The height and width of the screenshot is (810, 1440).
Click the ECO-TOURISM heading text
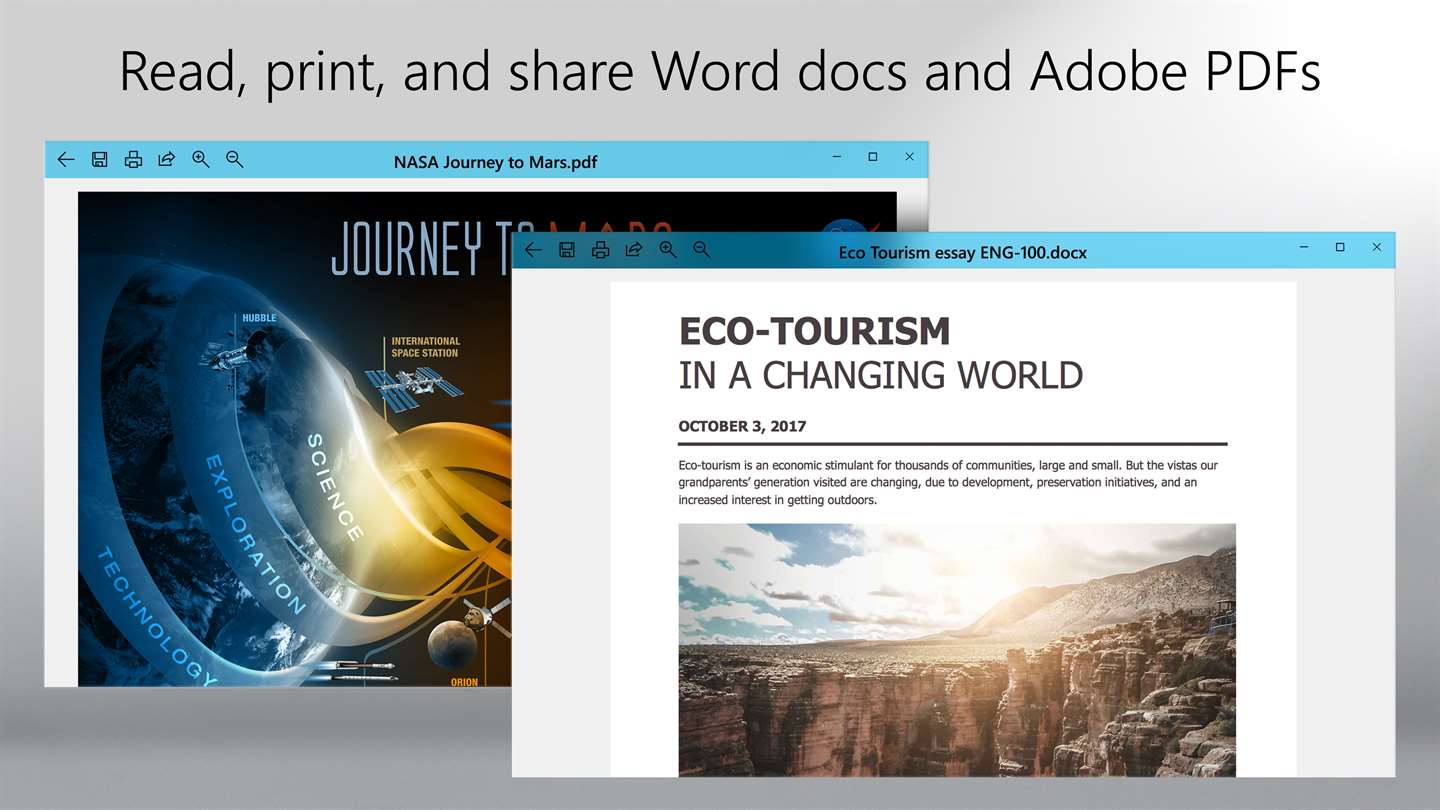coord(814,331)
